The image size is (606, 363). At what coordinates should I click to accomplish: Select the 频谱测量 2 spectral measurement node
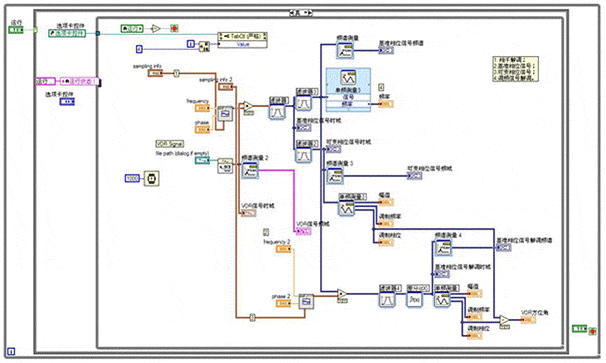click(x=250, y=170)
